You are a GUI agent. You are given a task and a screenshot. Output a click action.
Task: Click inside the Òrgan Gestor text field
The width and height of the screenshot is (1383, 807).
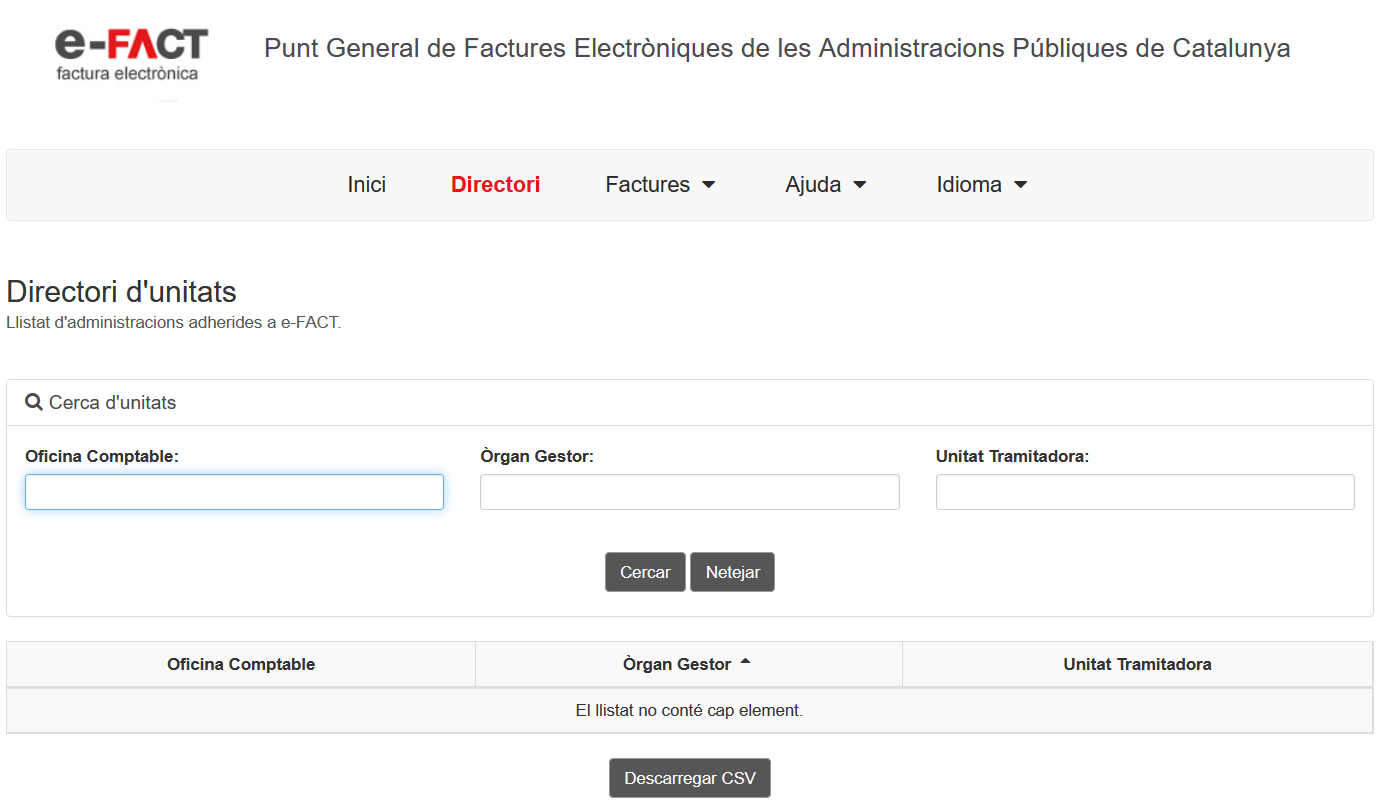point(689,492)
